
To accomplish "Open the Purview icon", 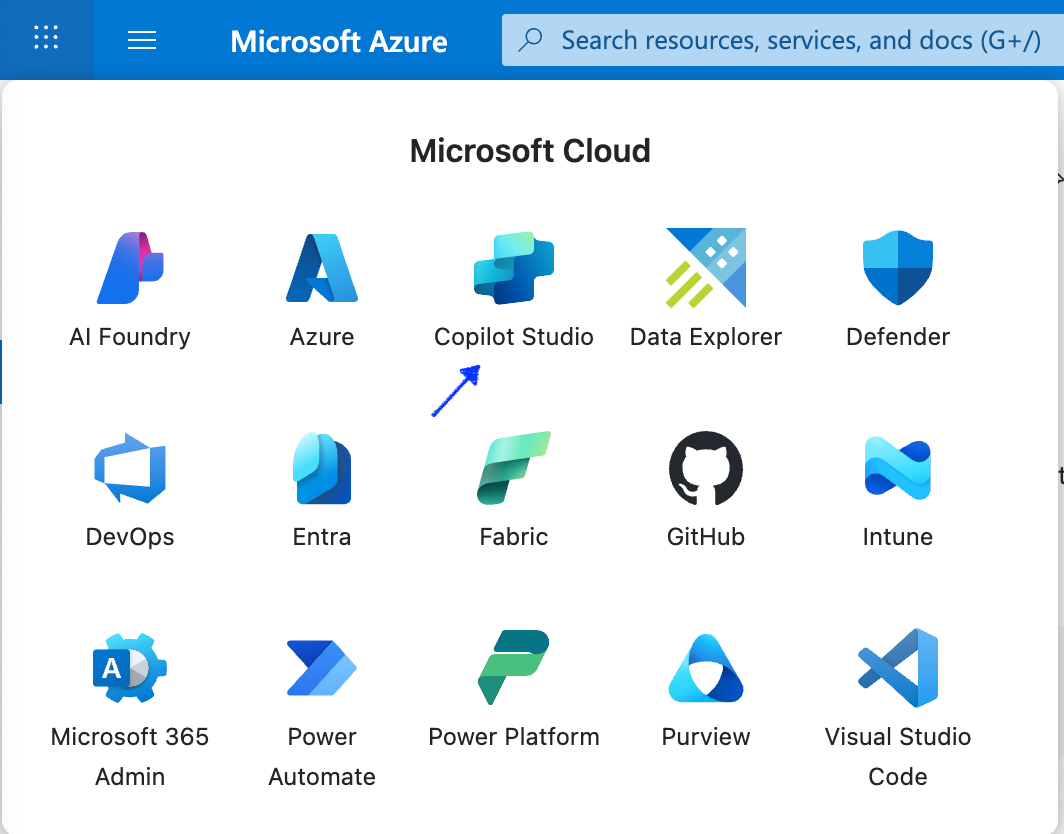I will [706, 668].
